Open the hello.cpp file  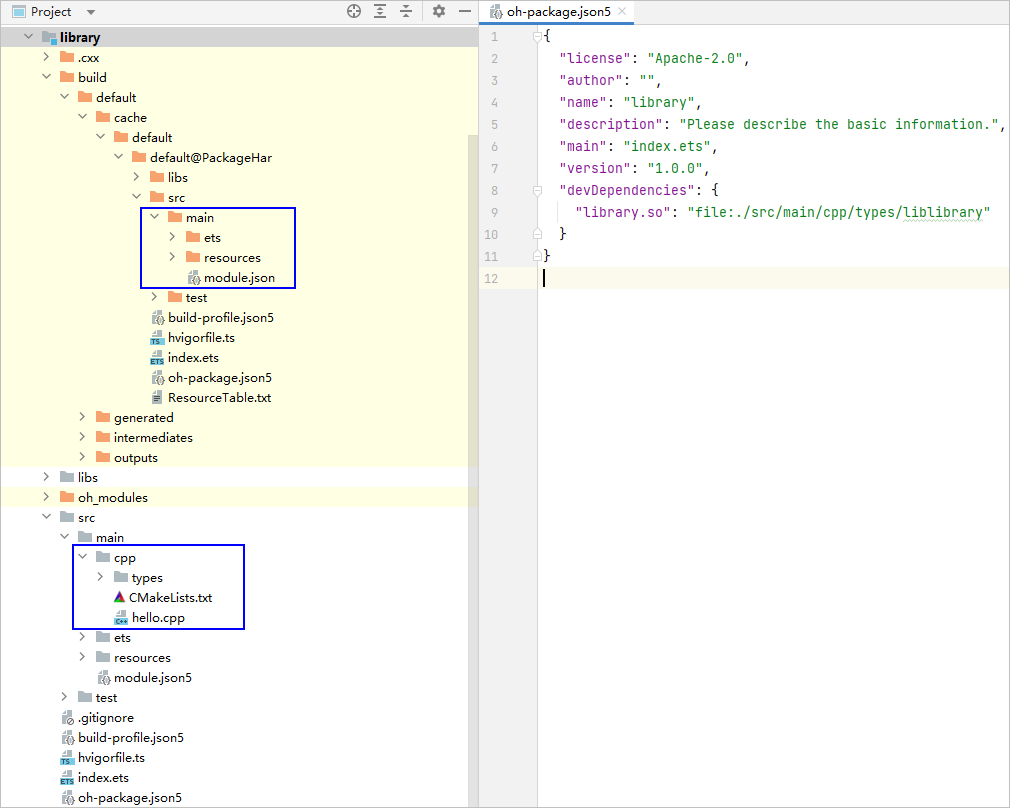tap(158, 617)
